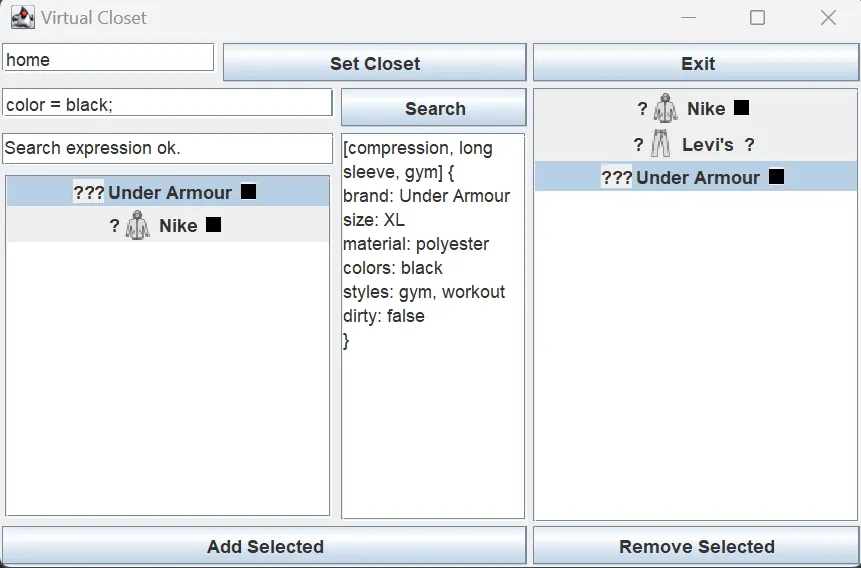Click 'styles: gym, workout' detail line
Viewport: 861px width, 568px height.
[424, 291]
